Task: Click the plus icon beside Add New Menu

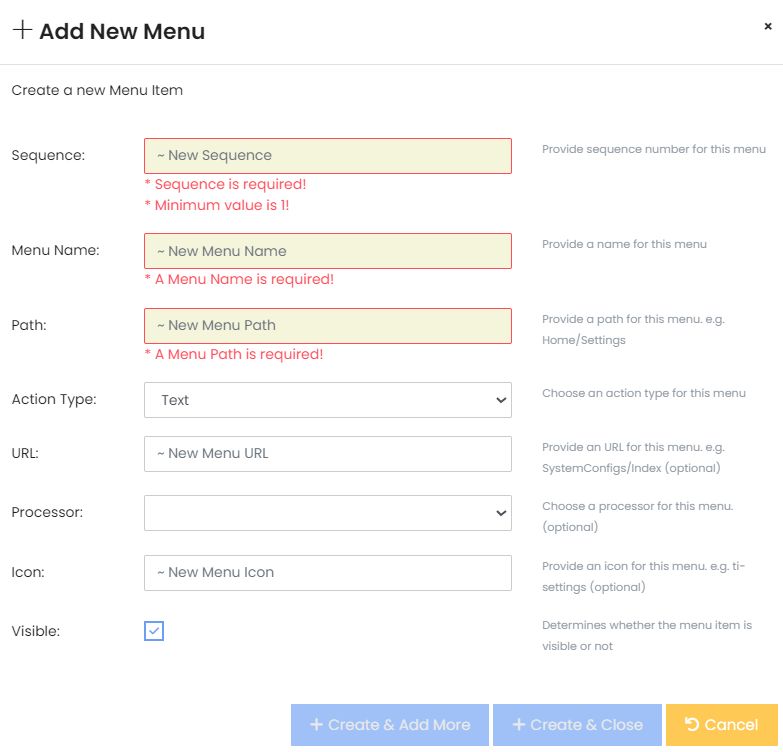Action: (22, 30)
